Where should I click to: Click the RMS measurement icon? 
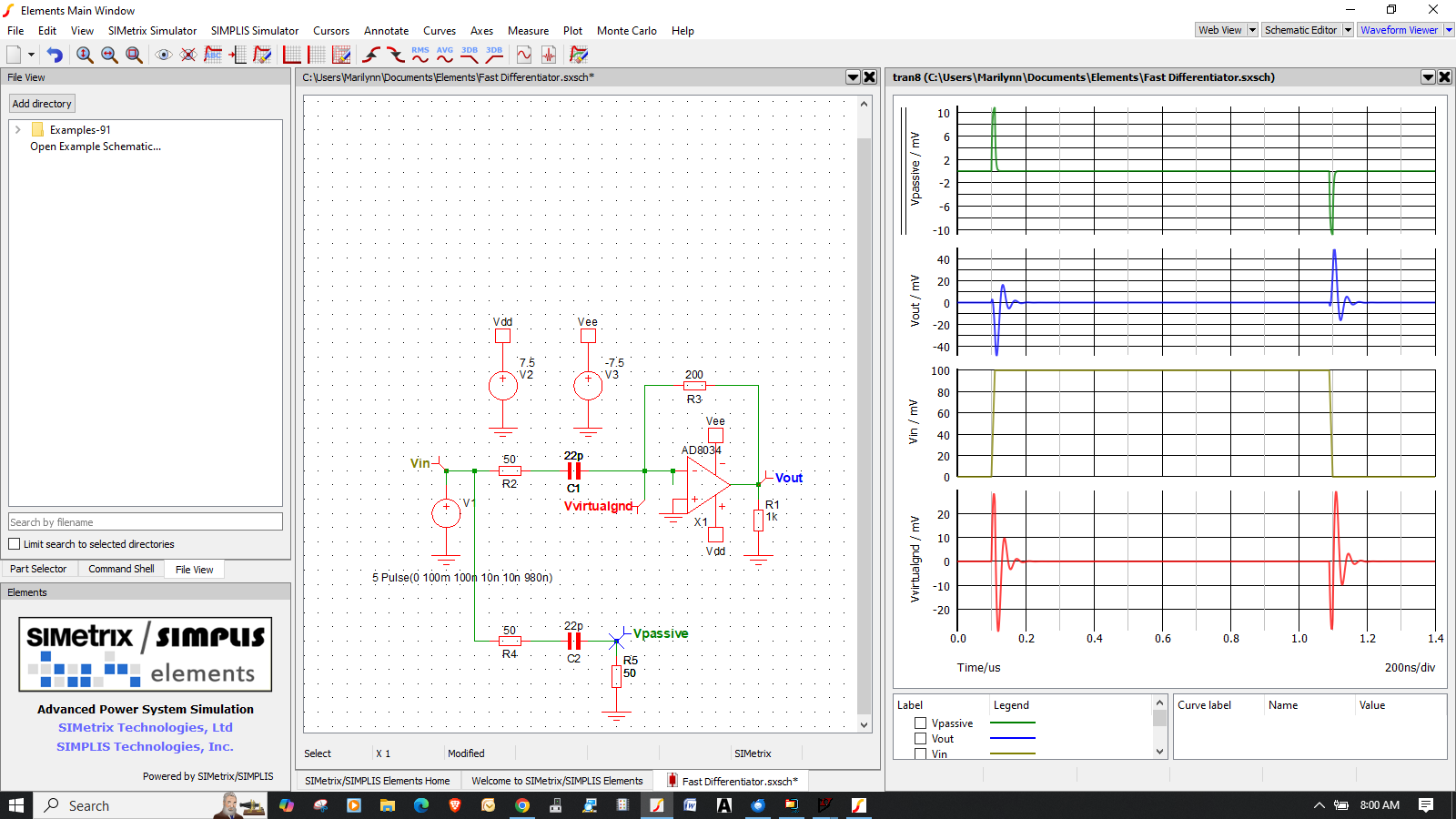pos(420,55)
